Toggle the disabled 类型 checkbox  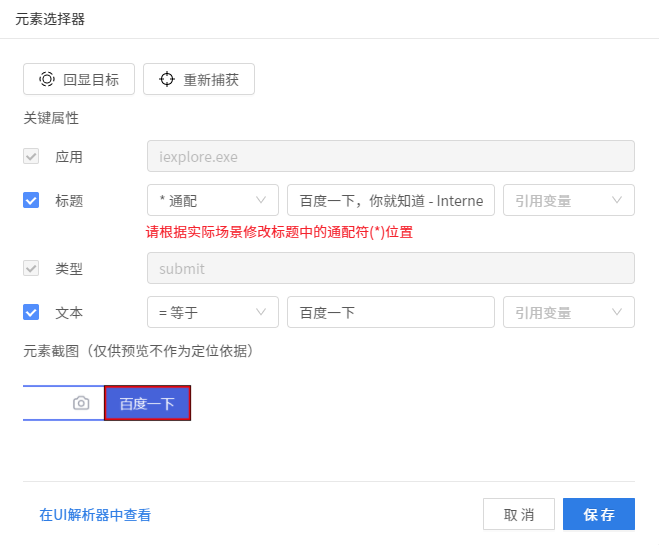[31, 268]
